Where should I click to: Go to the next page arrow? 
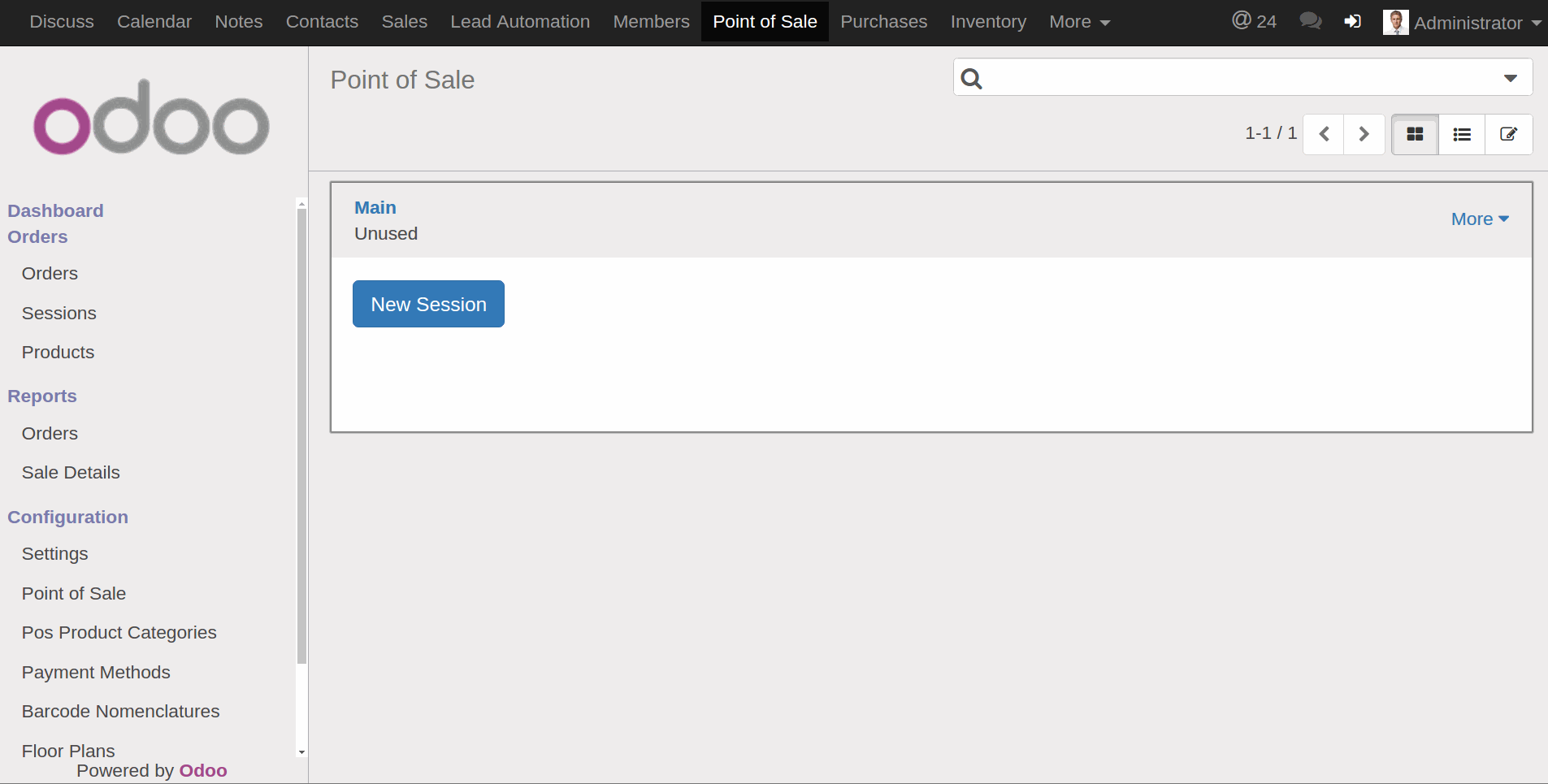pyautogui.click(x=1364, y=134)
